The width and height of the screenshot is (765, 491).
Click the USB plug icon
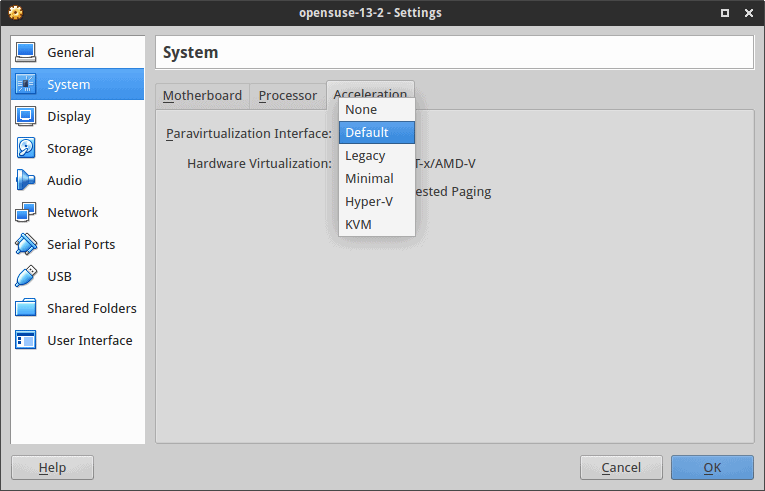point(26,276)
